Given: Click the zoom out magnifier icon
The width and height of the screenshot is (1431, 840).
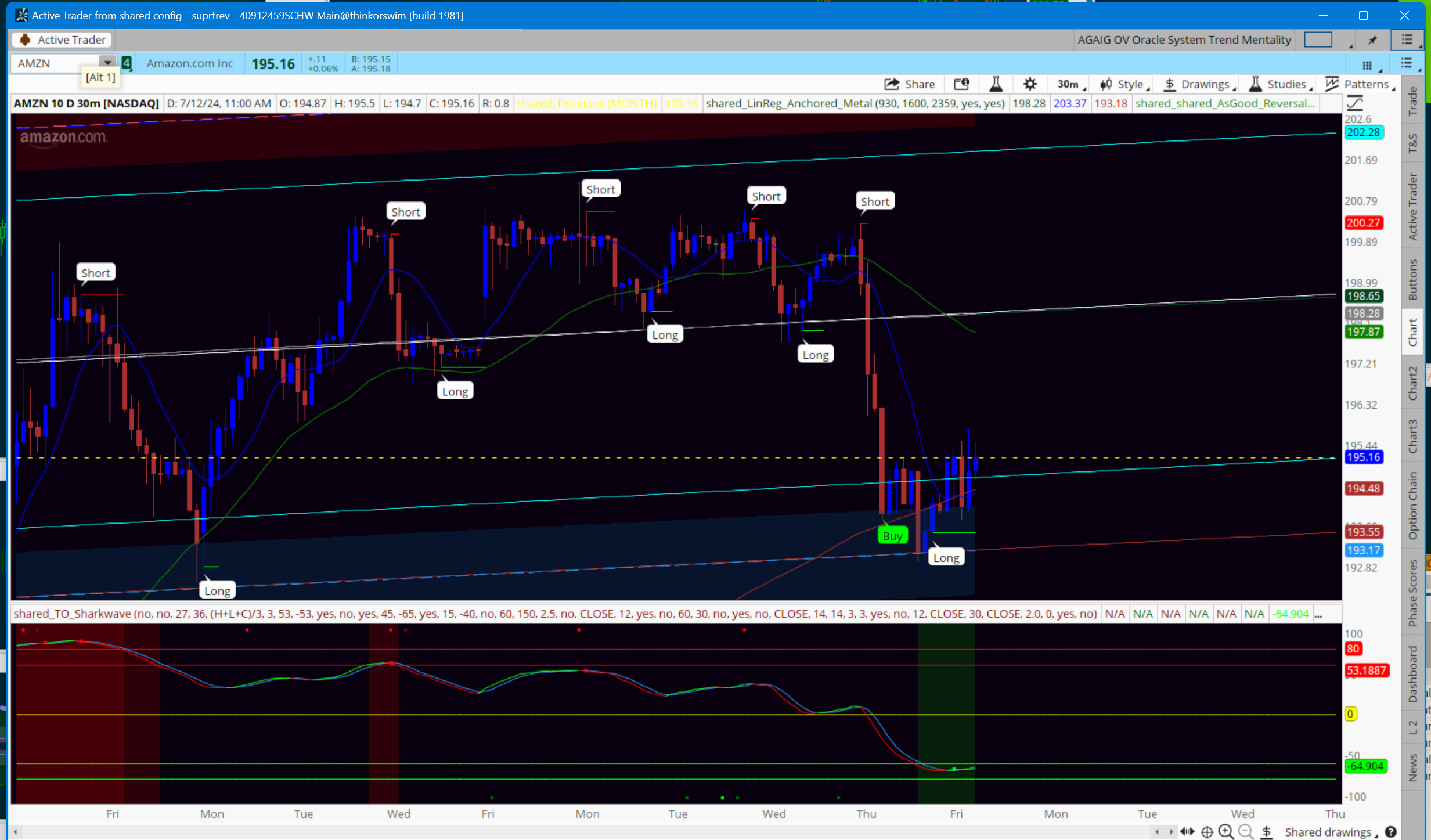Looking at the screenshot, I should (x=1246, y=832).
